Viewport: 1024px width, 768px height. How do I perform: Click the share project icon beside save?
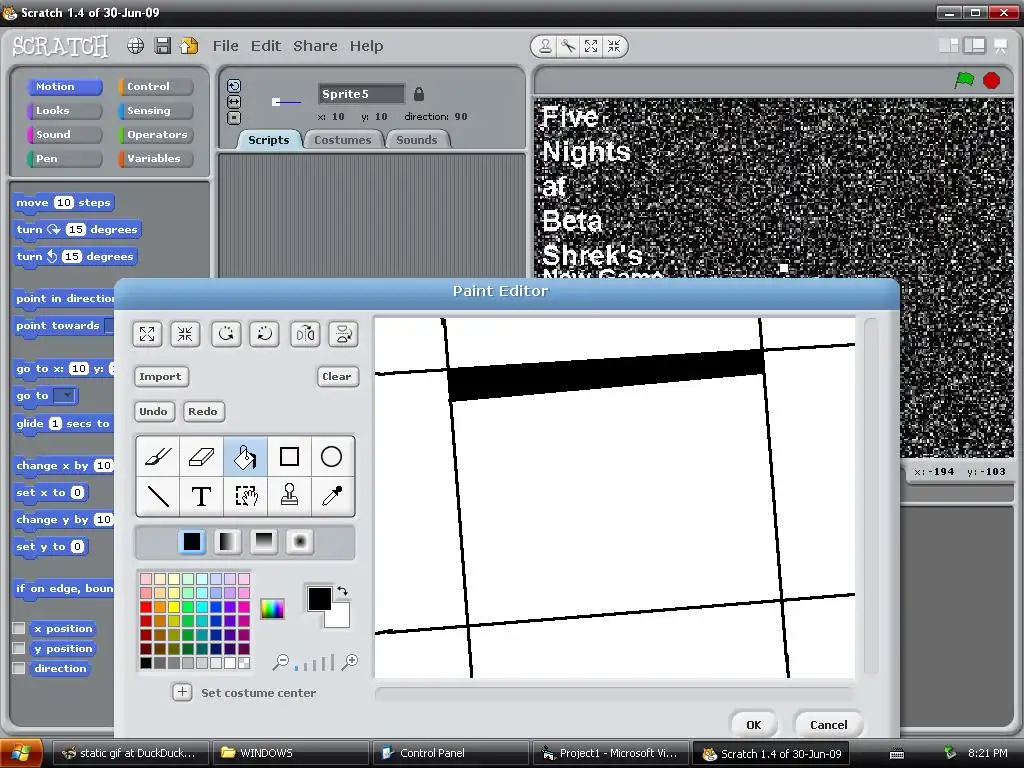(x=189, y=46)
